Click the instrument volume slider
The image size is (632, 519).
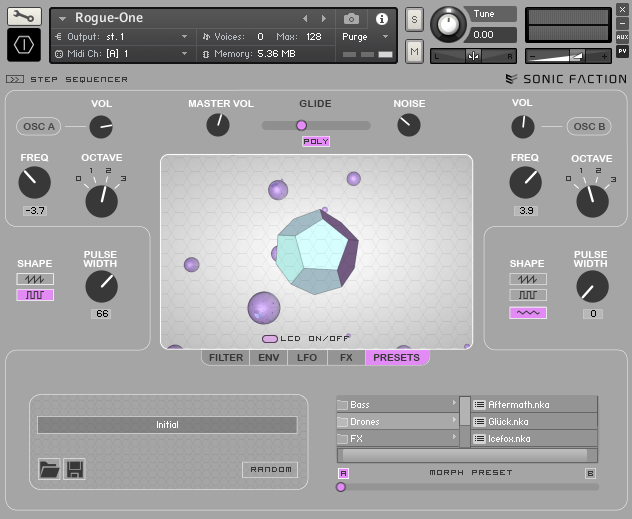568,56
